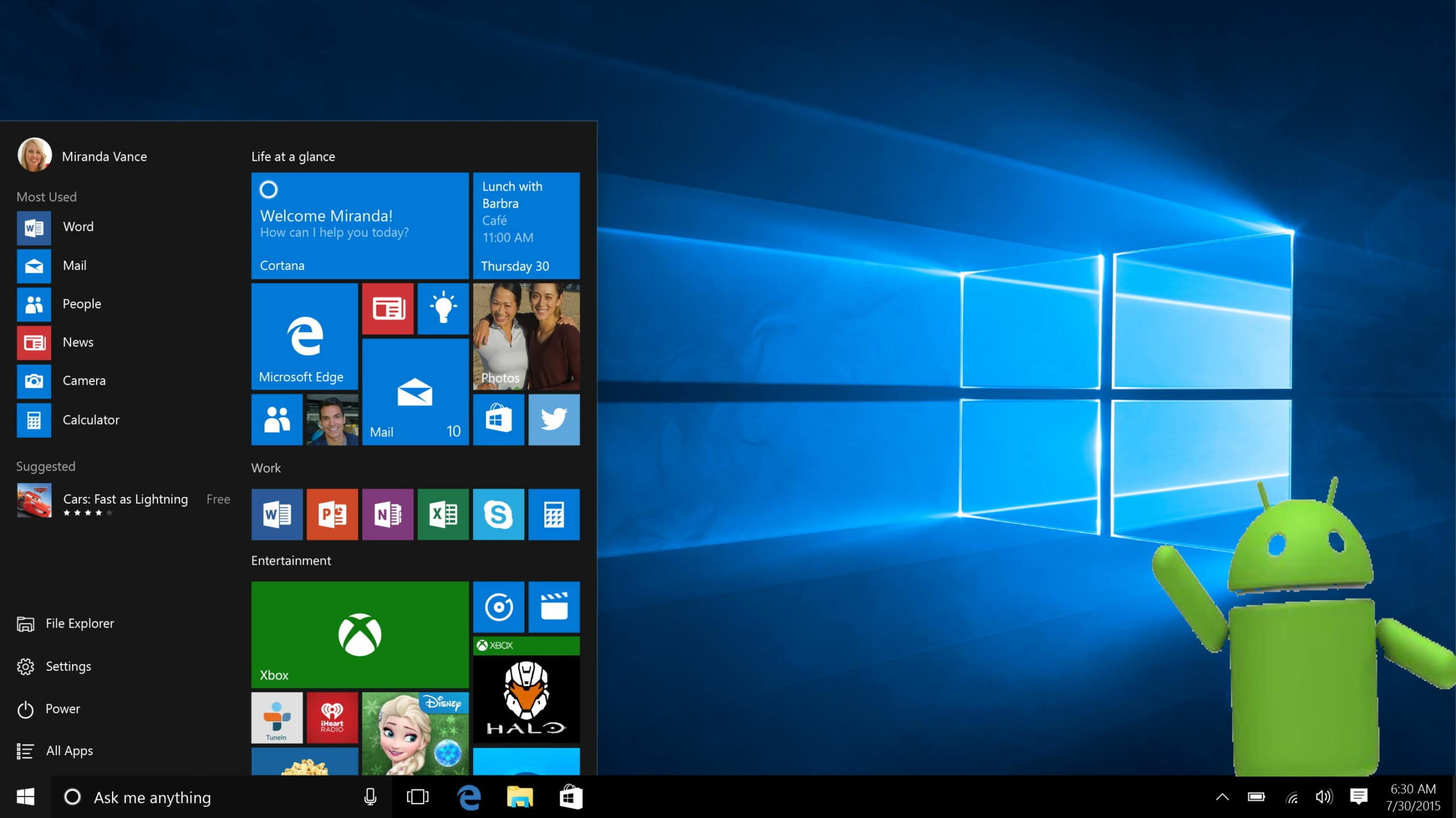Screen dimensions: 1456x818
Task: Open Settings from the Start menu
Action: 55,667
